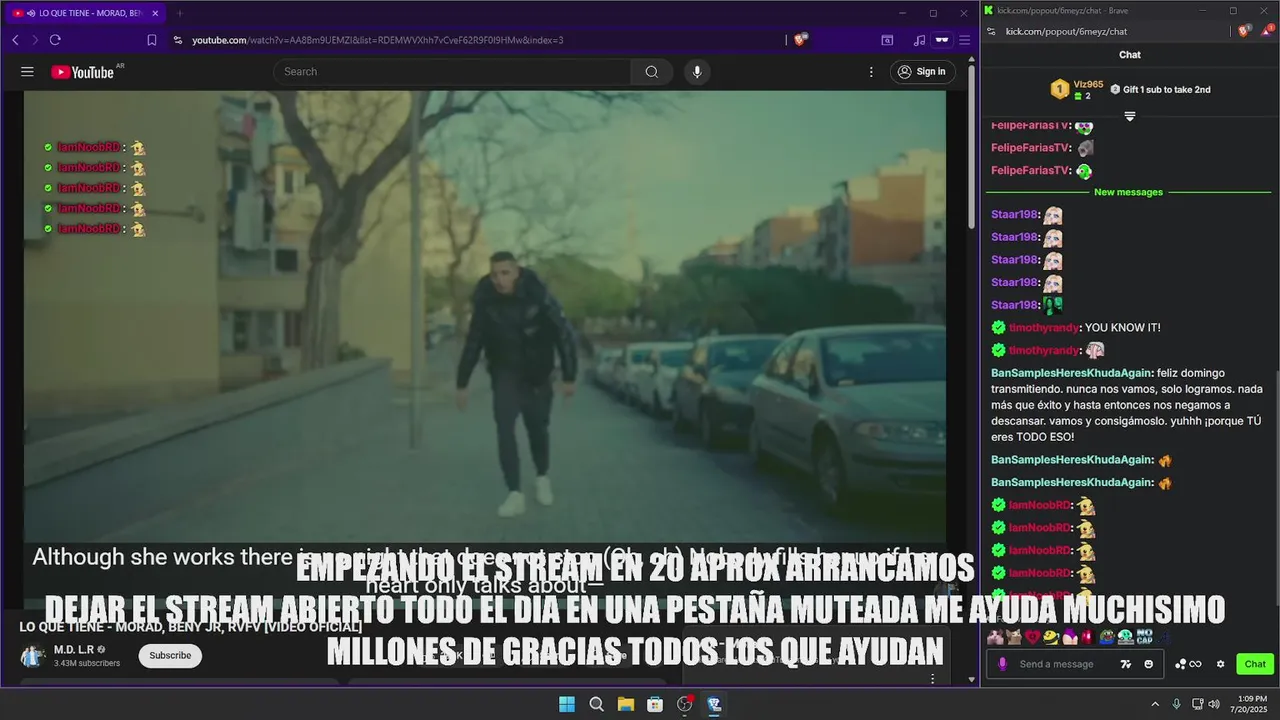The width and height of the screenshot is (1280, 720).
Task: Open the M.D. L.R channel avatar
Action: pyautogui.click(x=33, y=657)
